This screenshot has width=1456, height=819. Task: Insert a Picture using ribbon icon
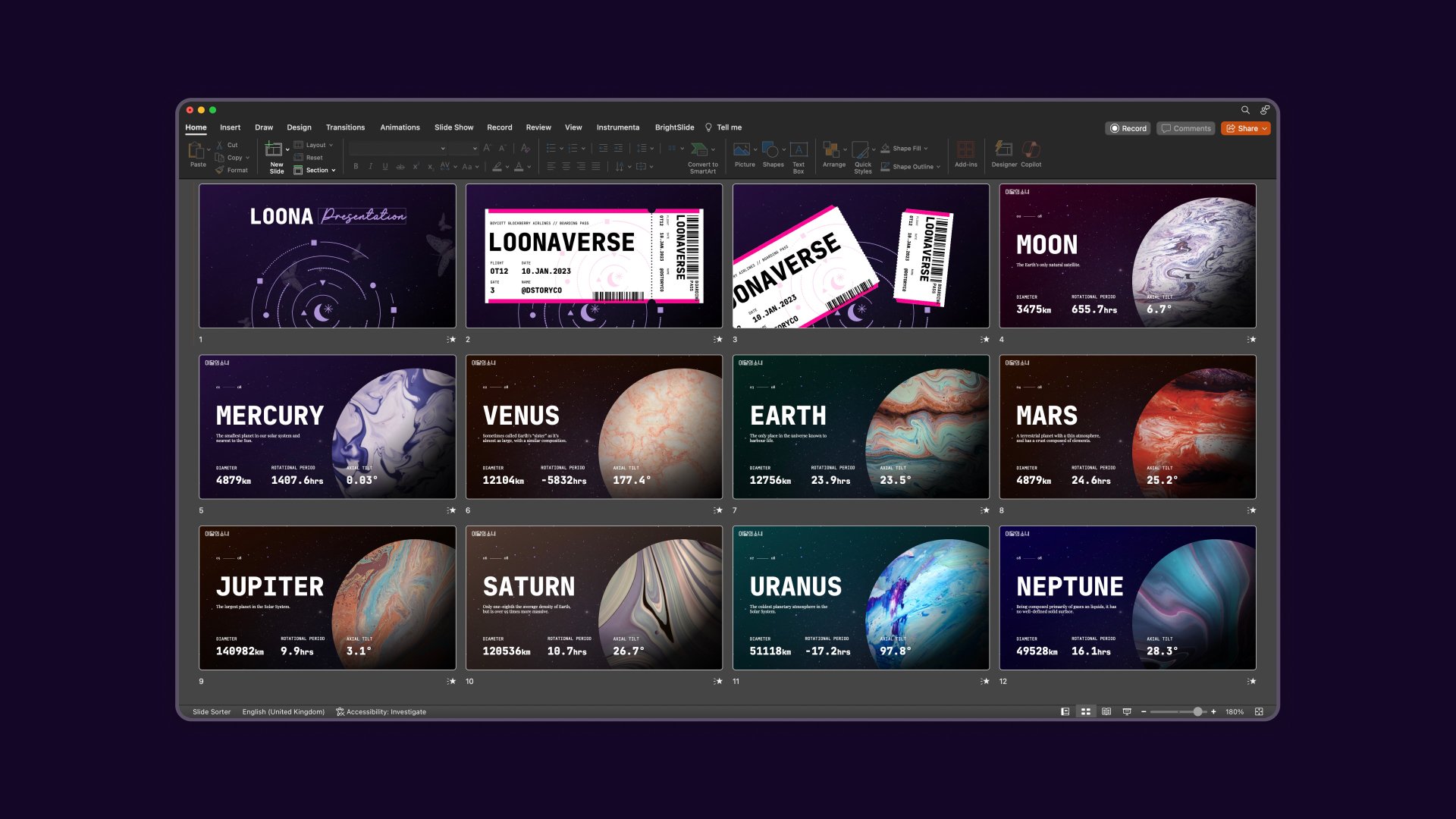[x=742, y=149]
